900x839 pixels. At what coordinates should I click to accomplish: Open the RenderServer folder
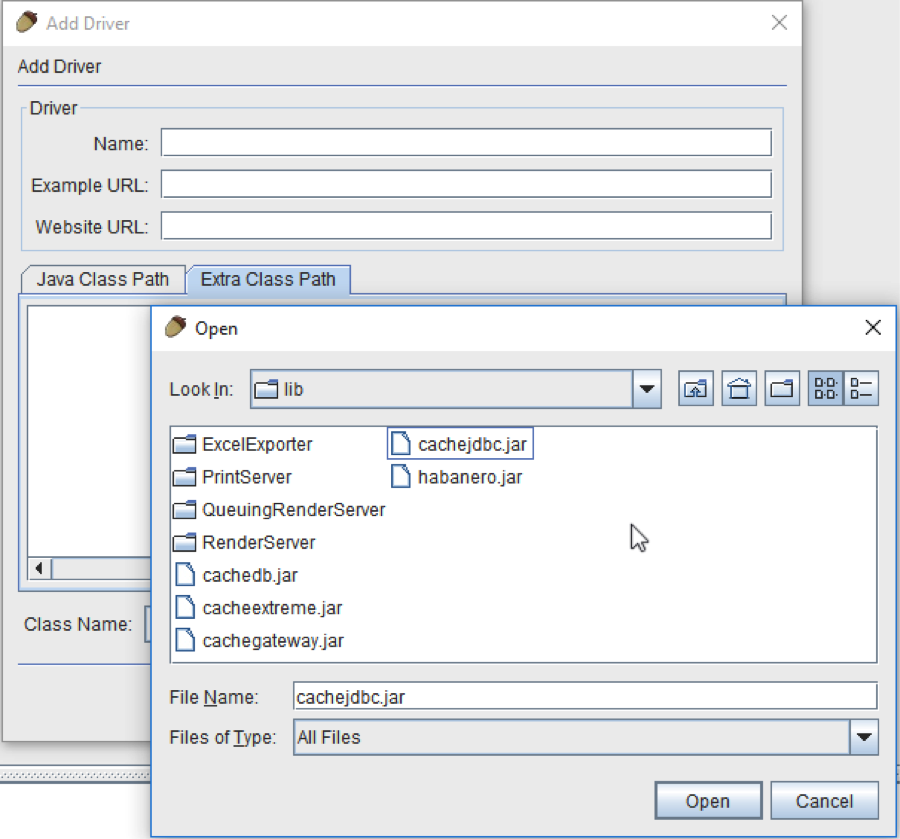click(x=257, y=543)
